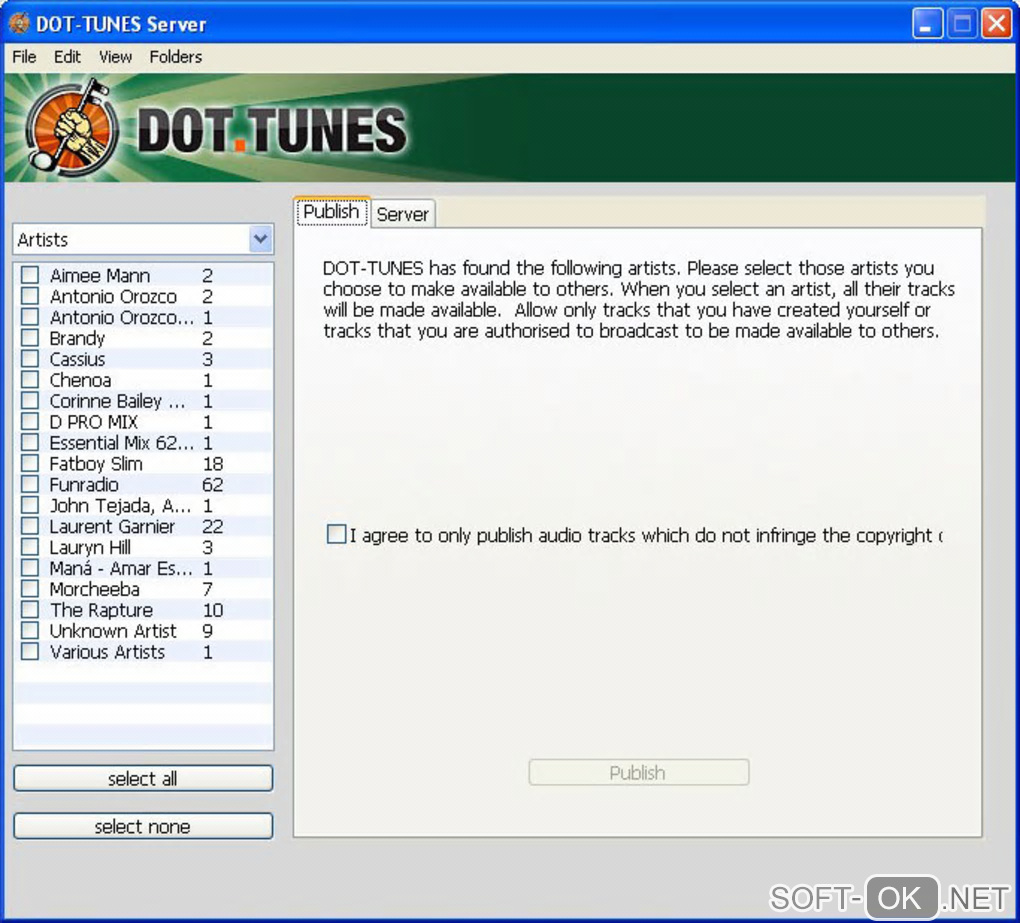Enable The Rapture checkbox
Viewport: 1020px width, 923px height.
[x=30, y=609]
